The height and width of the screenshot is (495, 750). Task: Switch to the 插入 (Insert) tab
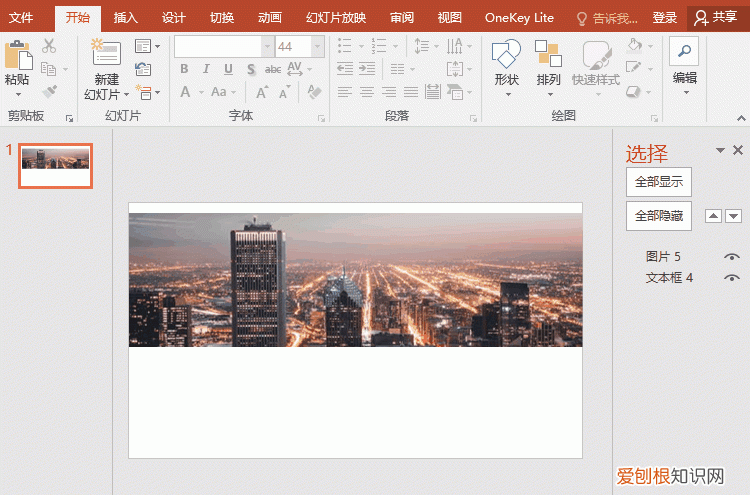pos(126,18)
